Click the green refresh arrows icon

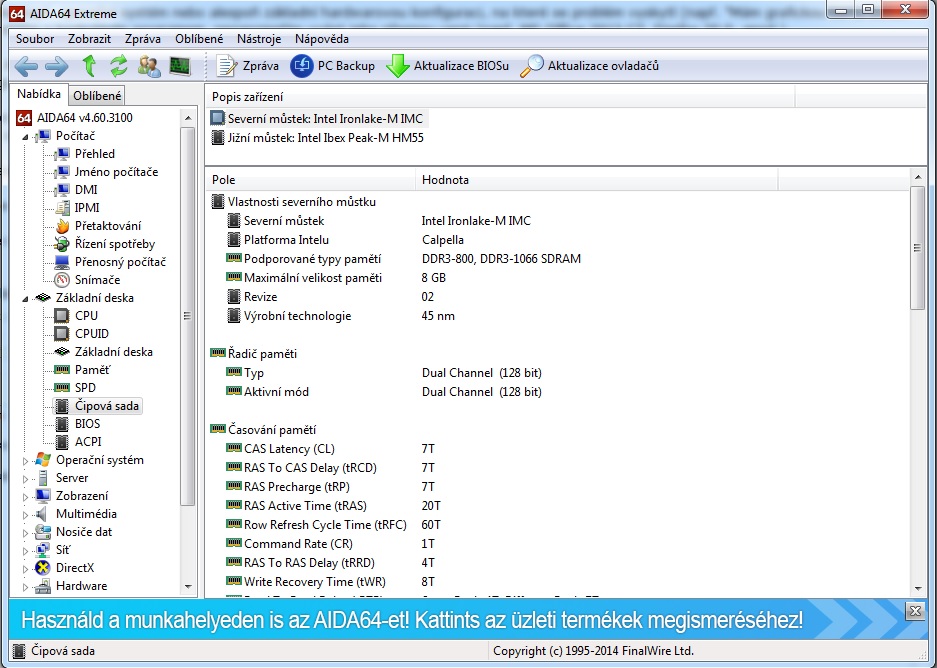119,66
